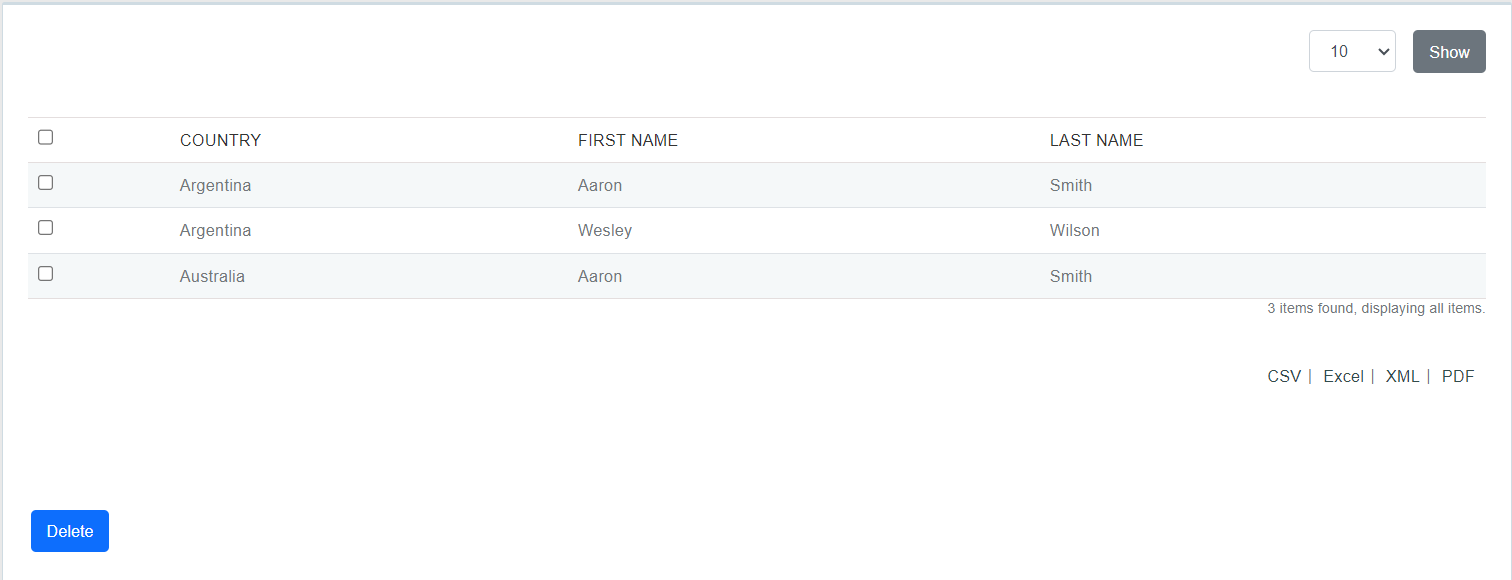1512x580 pixels.
Task: Click the '3 items found' status text
Action: pos(1376,309)
